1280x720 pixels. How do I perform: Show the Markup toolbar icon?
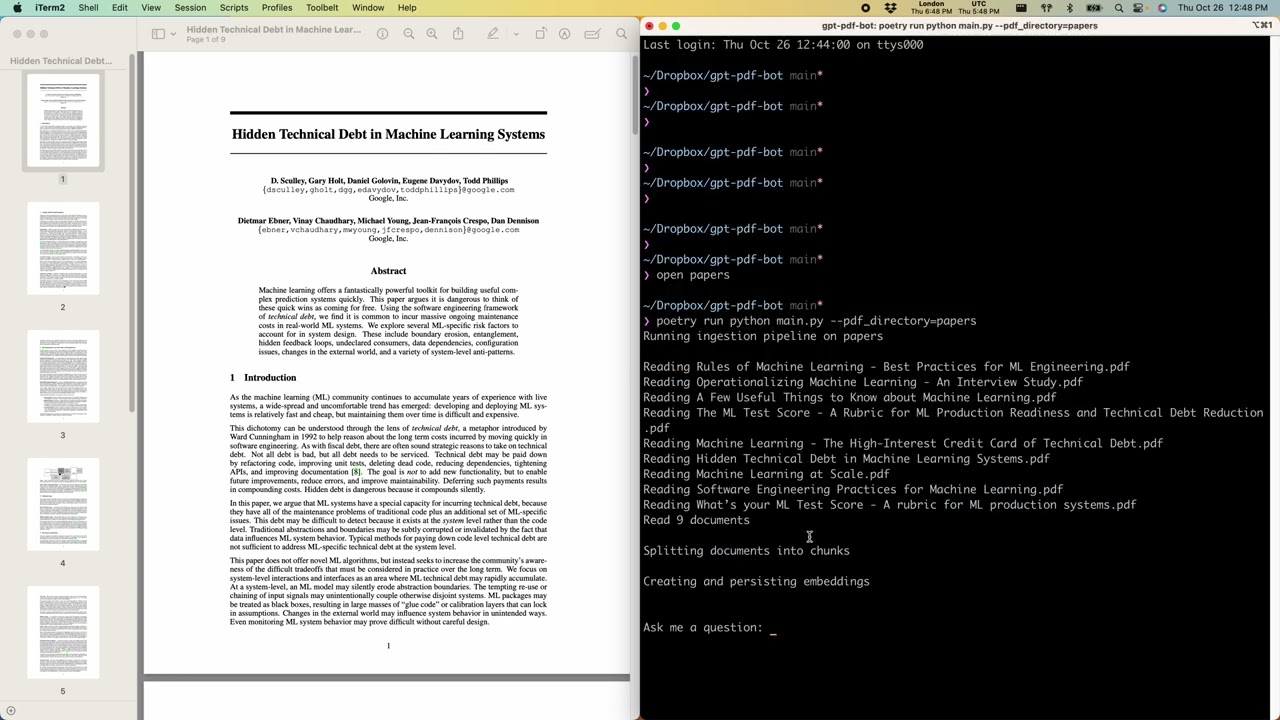click(x=565, y=34)
